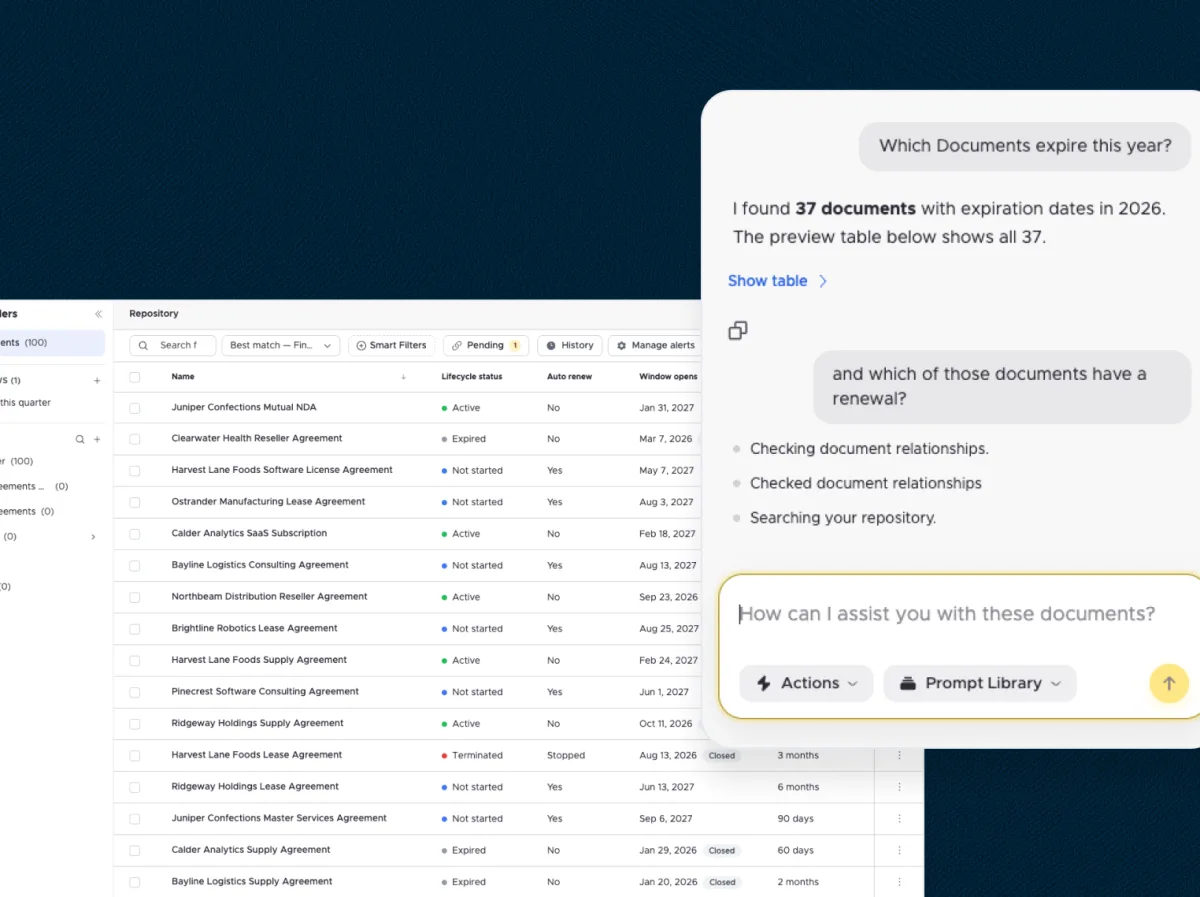Viewport: 1200px width, 897px height.
Task: Click the 'Searching your repository.' status line
Action: pos(843,518)
